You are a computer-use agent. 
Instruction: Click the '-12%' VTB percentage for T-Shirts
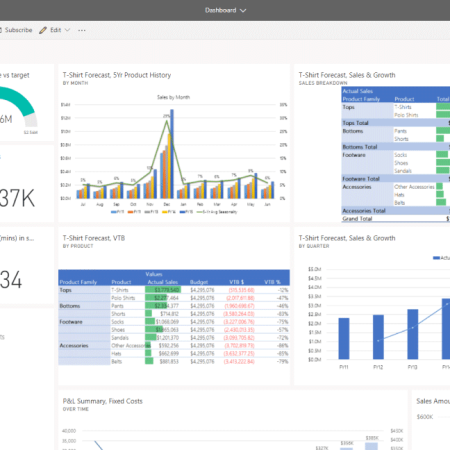click(x=283, y=290)
